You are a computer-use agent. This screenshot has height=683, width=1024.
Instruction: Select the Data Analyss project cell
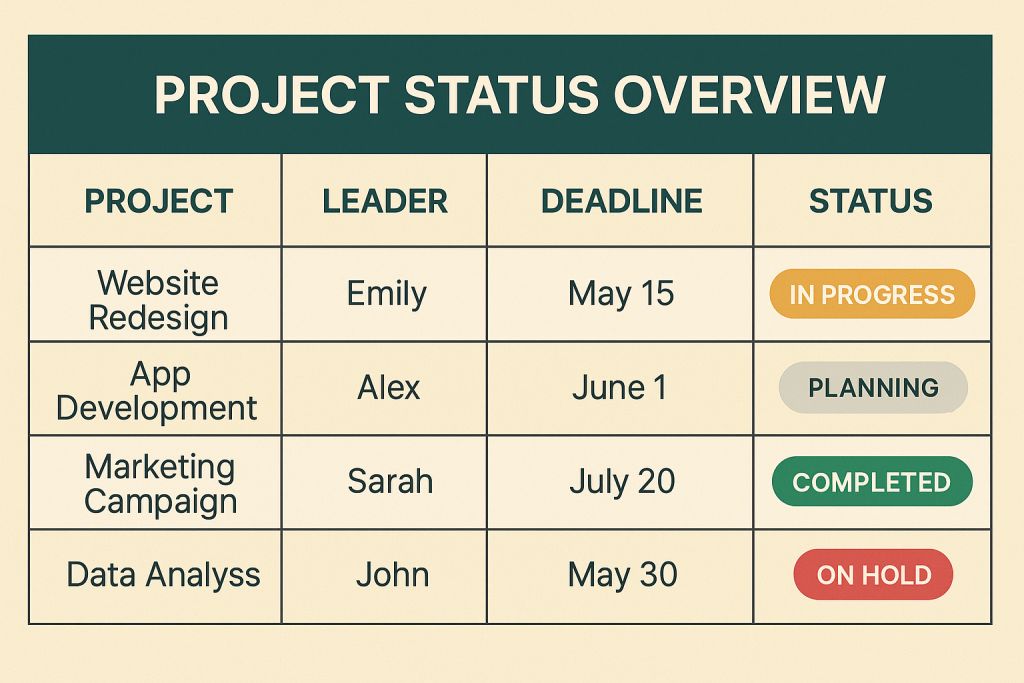[155, 577]
